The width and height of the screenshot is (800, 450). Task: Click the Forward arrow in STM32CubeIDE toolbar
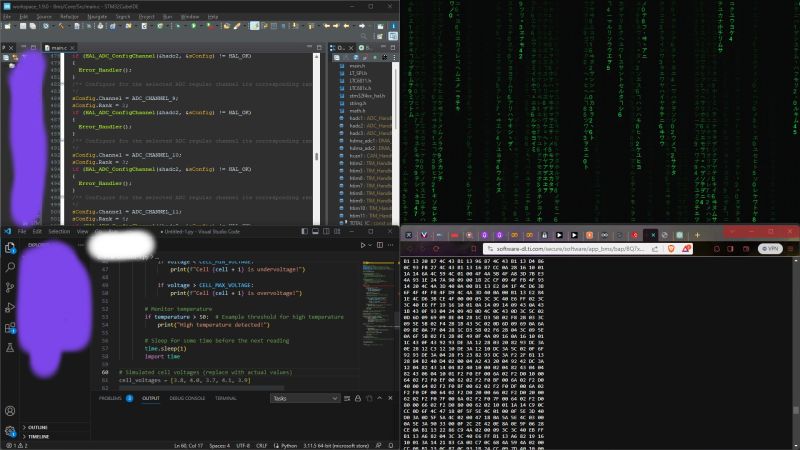click(x=362, y=26)
